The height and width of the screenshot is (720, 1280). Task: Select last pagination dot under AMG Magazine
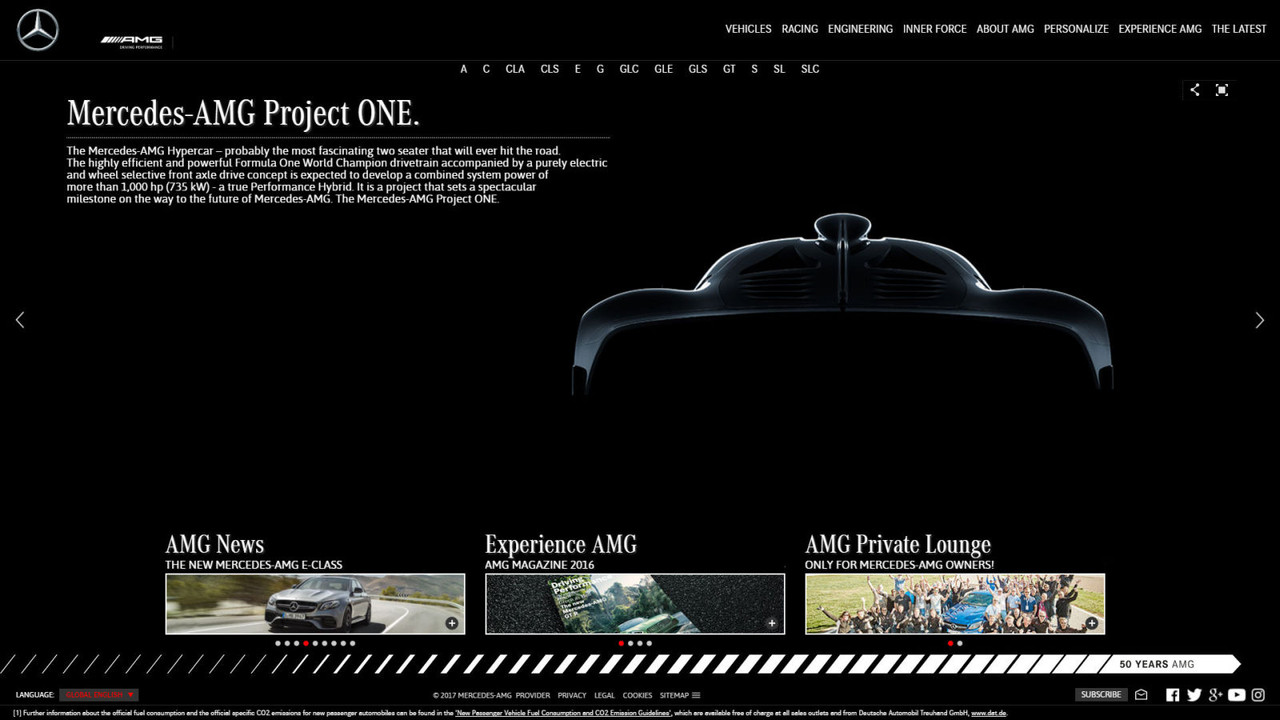pyautogui.click(x=649, y=644)
